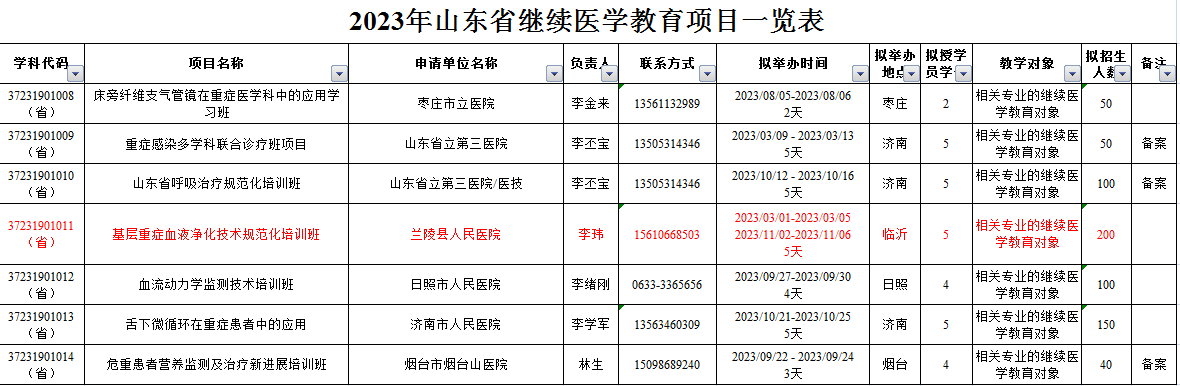Open the 项目名称 column filter dropdown
The image size is (1180, 386).
tap(339, 74)
